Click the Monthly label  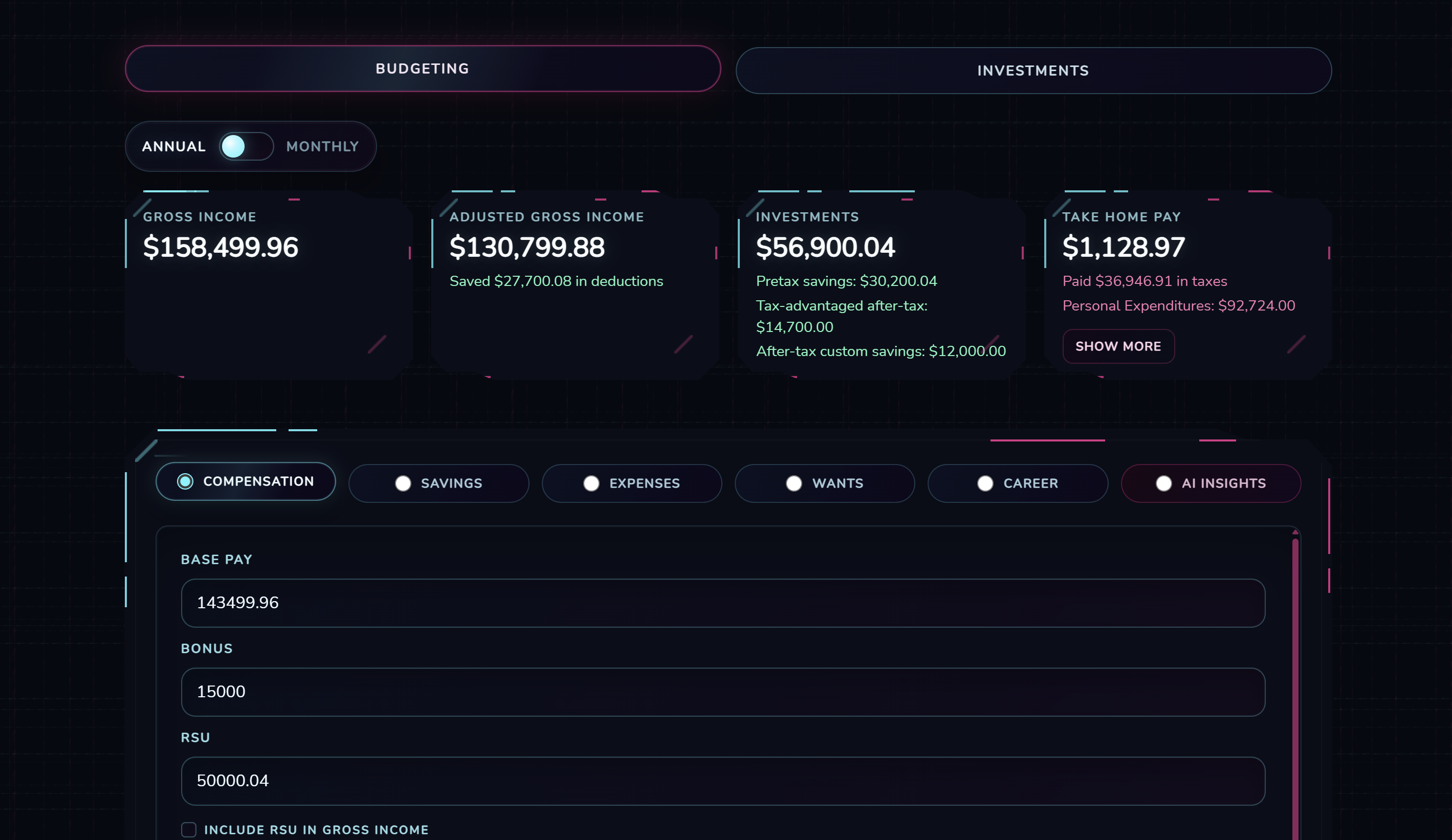(x=322, y=146)
